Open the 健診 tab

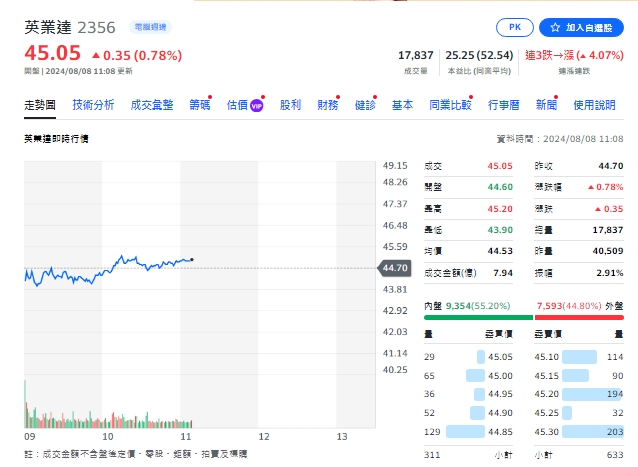[x=365, y=105]
